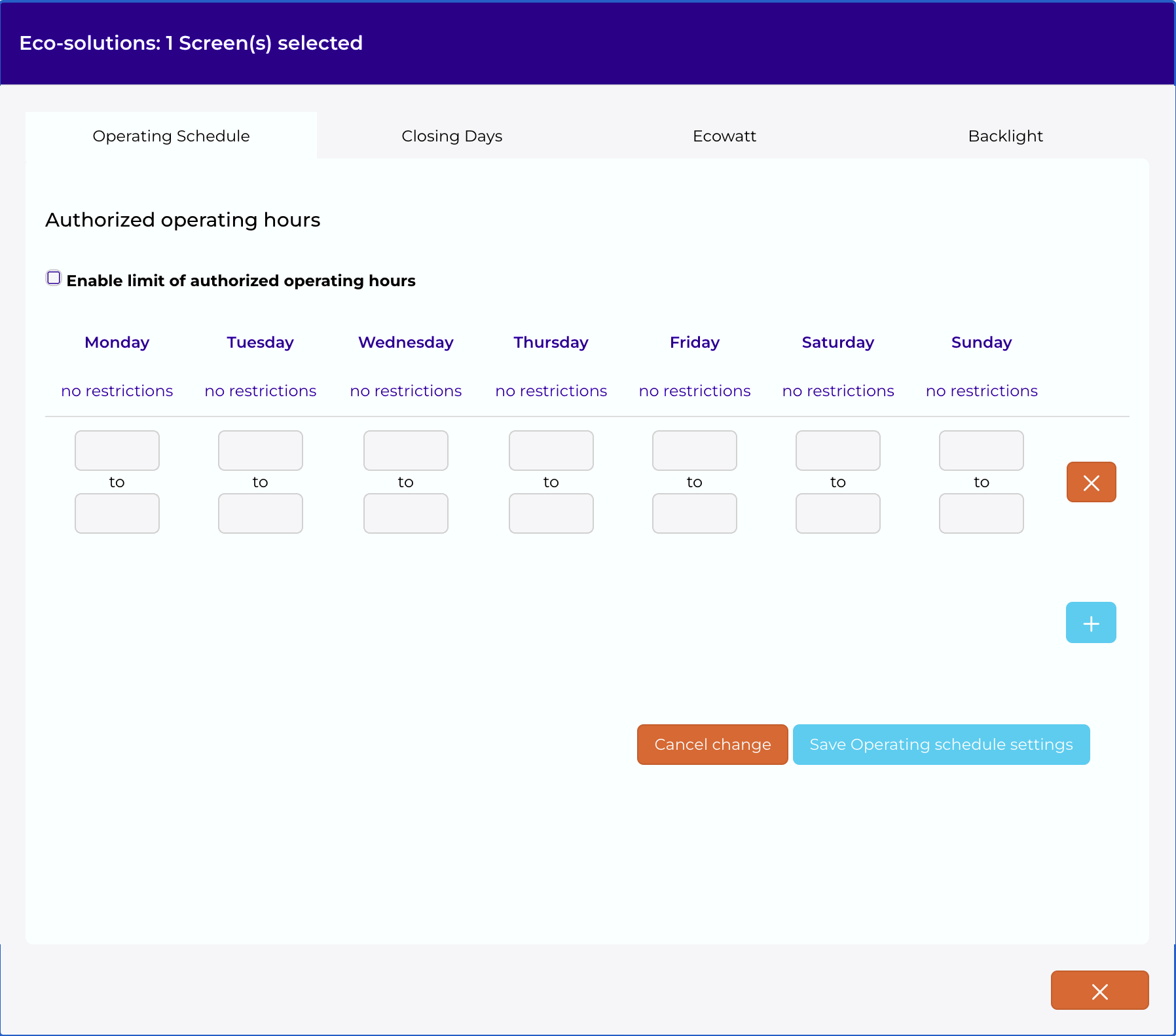Switch to the Closing Days tab
Viewport: 1176px width, 1036px height.
point(452,136)
